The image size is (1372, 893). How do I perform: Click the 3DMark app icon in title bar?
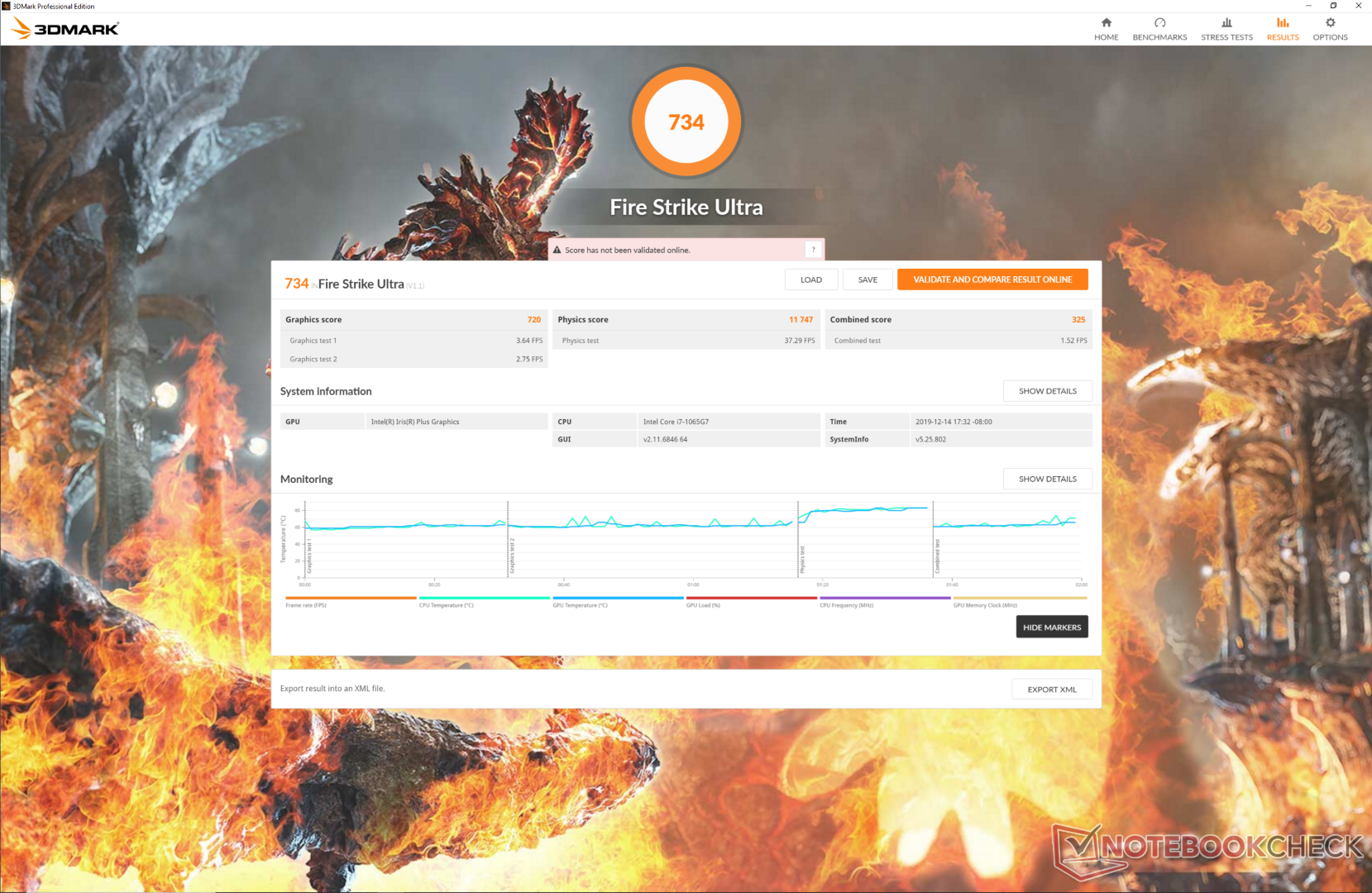pos(7,6)
